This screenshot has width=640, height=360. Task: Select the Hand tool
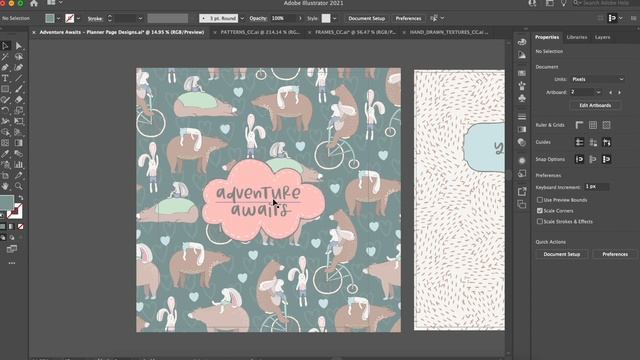(x=5, y=186)
